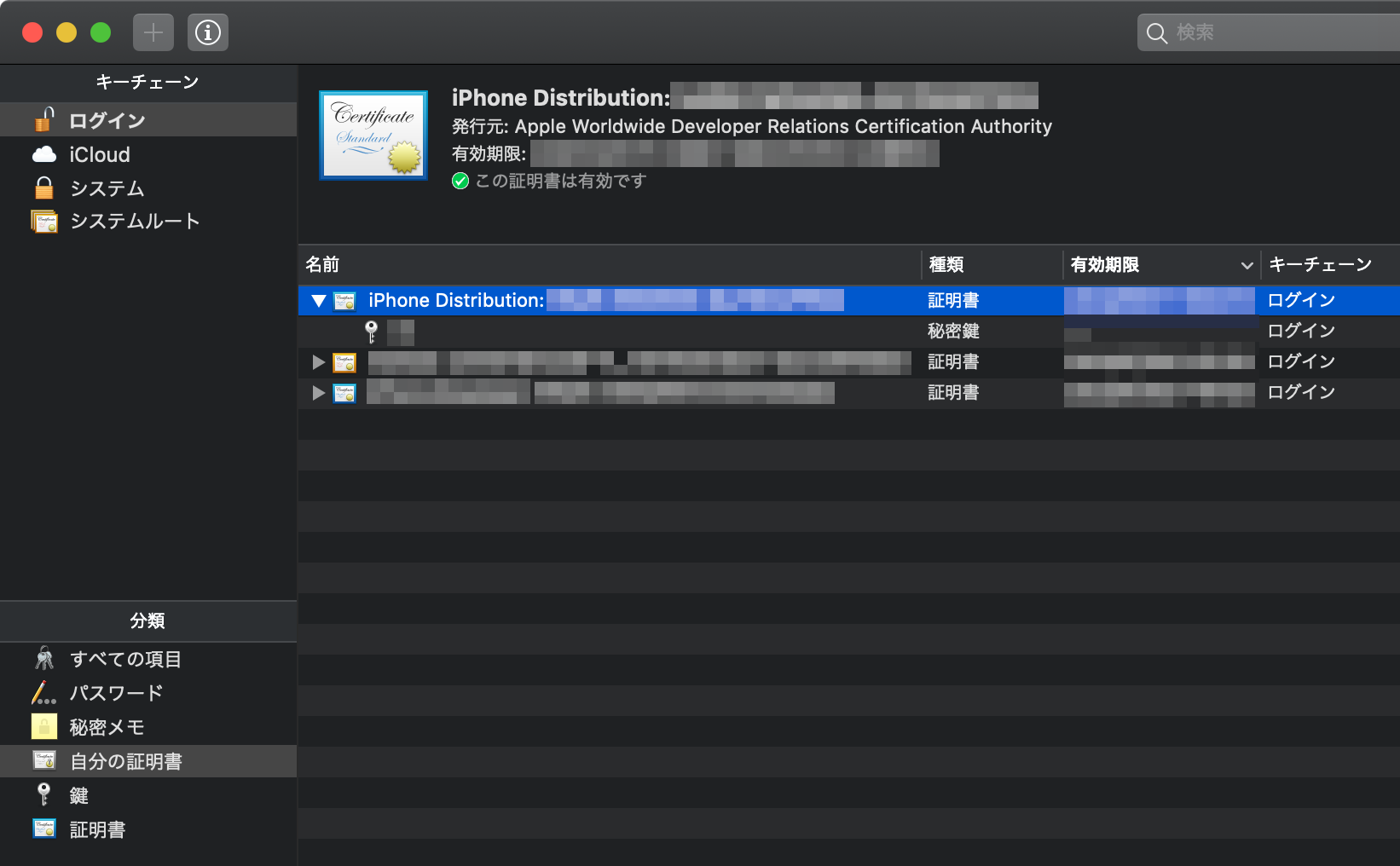Select the ログイン keychain padlock icon
The width and height of the screenshot is (1400, 866).
click(x=44, y=120)
